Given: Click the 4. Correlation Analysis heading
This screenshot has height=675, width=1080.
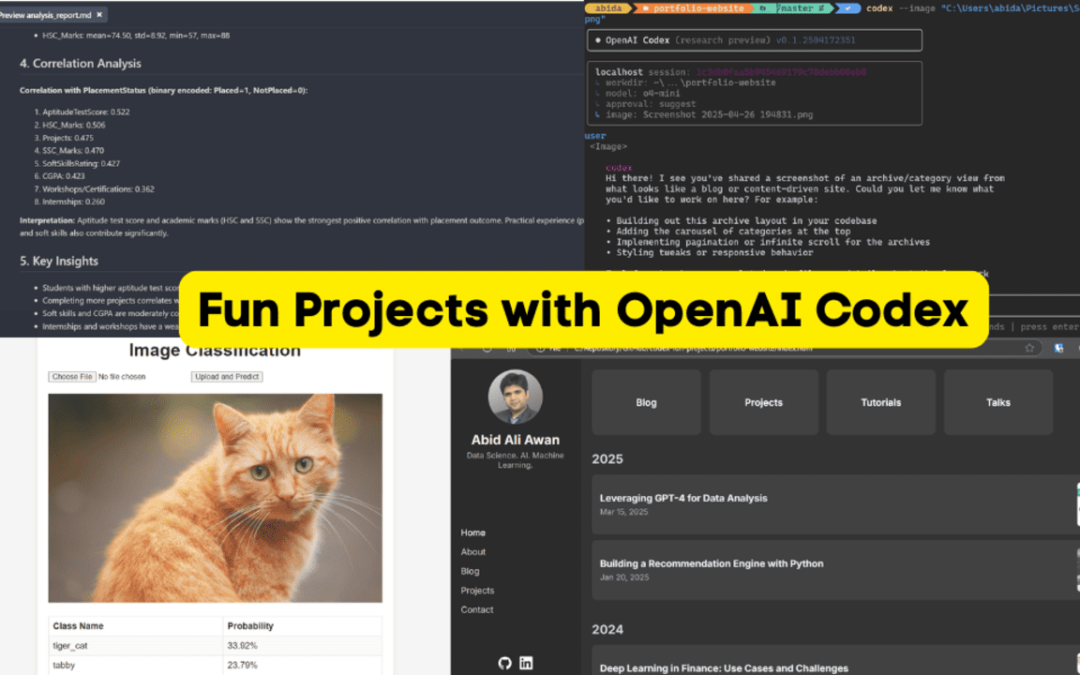Looking at the screenshot, I should pyautogui.click(x=81, y=63).
